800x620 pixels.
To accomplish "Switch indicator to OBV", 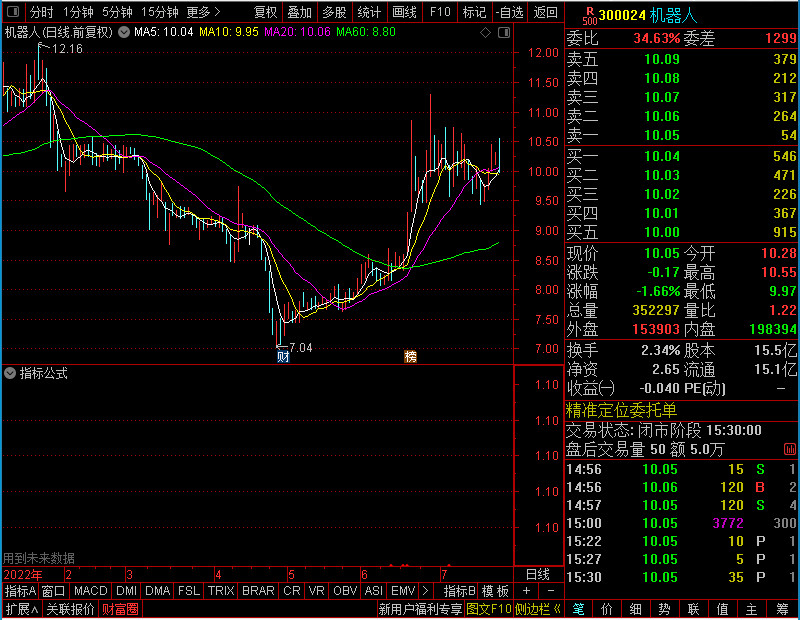I will pos(345,591).
